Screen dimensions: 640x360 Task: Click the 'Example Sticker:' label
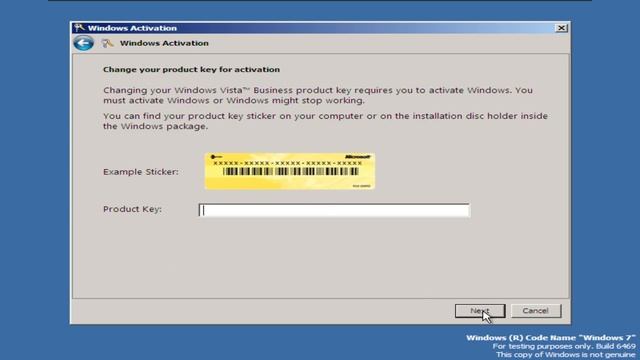[141, 172]
